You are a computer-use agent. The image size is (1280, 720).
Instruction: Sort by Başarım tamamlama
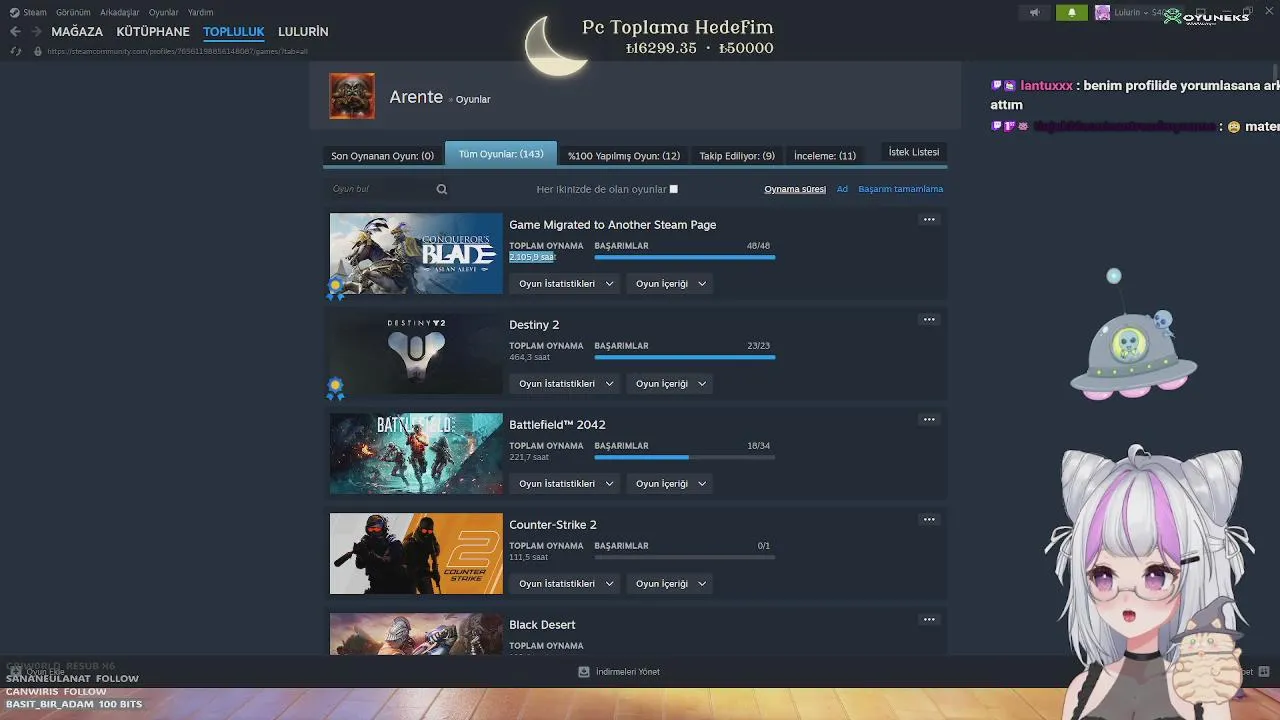[x=900, y=189]
